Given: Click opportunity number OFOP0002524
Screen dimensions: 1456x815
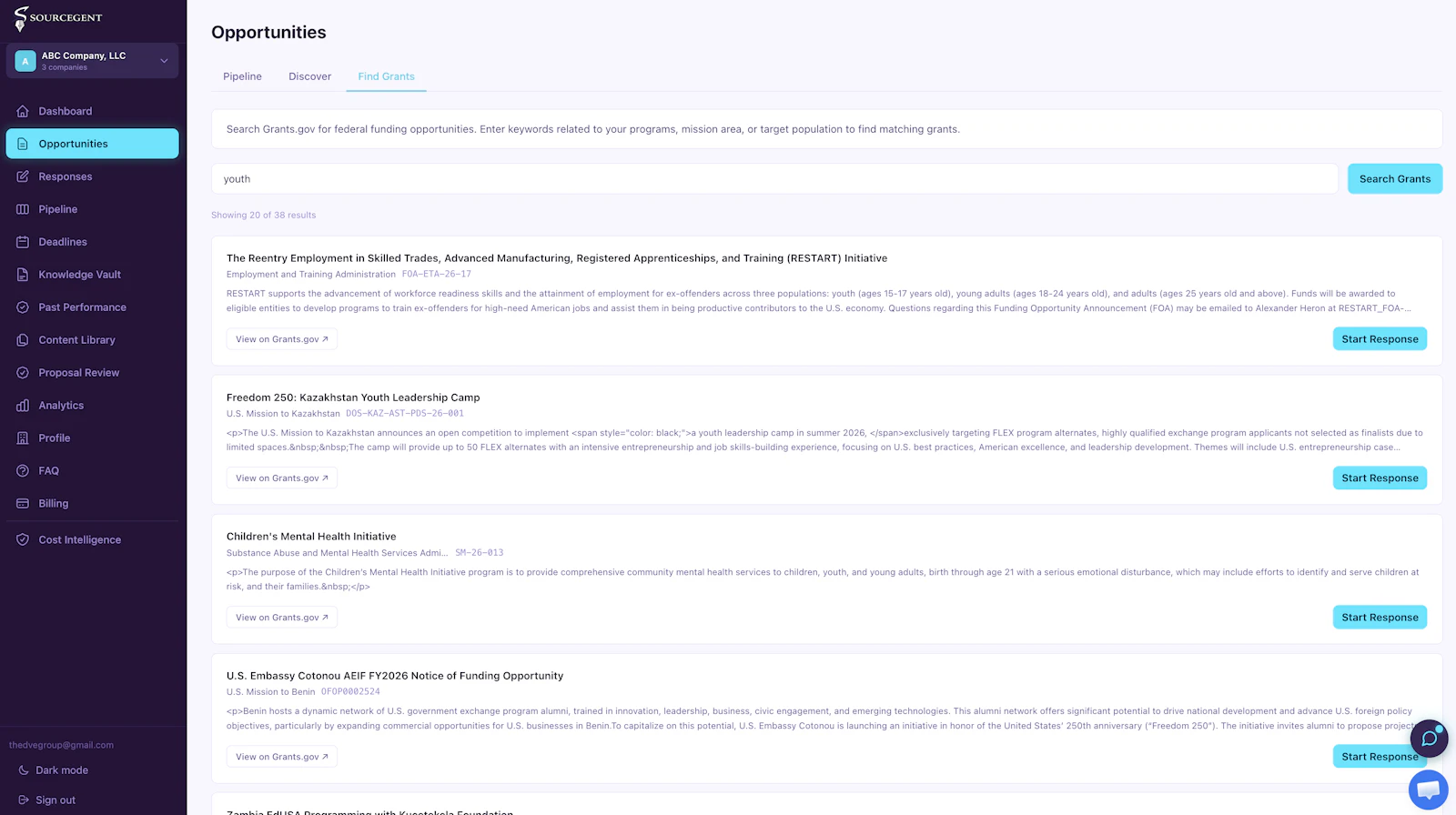Looking at the screenshot, I should (x=350, y=691).
